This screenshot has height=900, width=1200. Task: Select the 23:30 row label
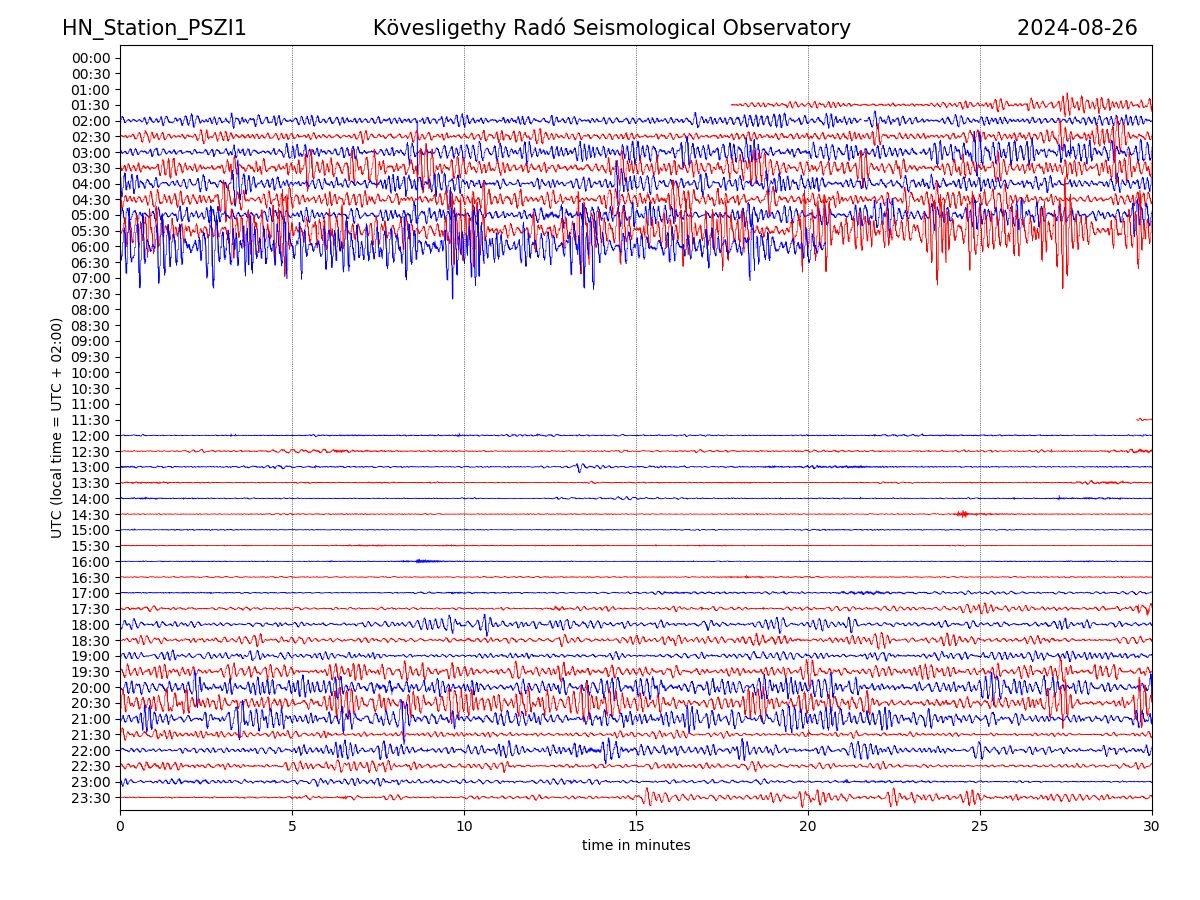[x=90, y=798]
